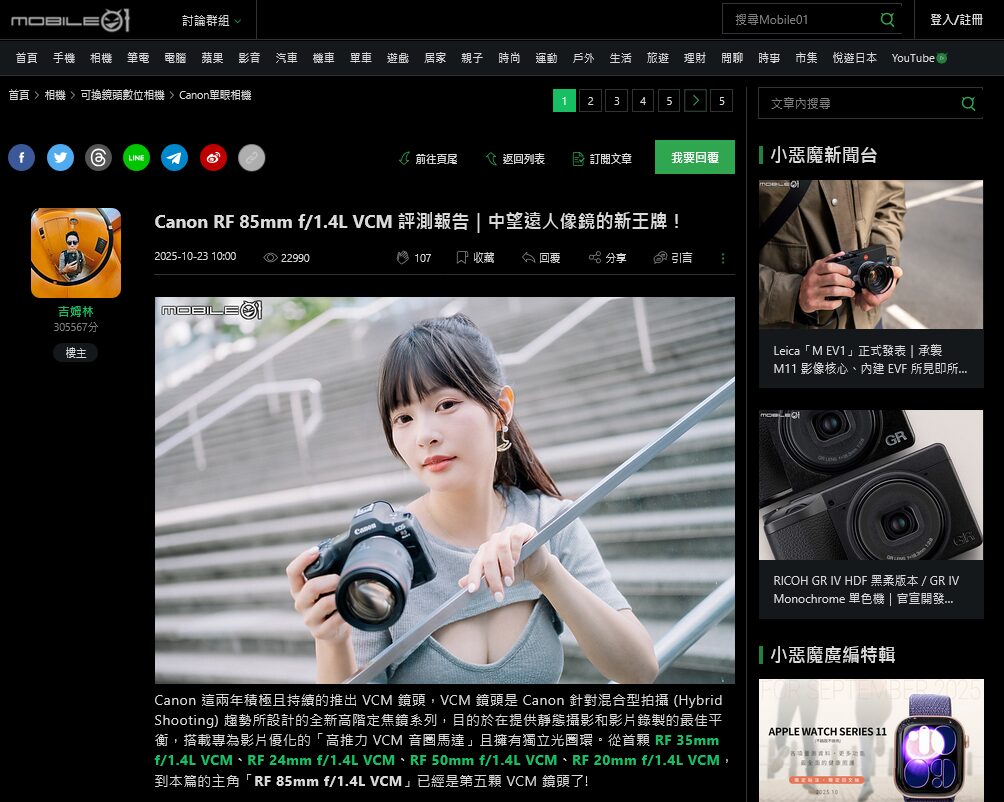This screenshot has height=802, width=1004.
Task: Share the post to LINE
Action: [x=137, y=158]
